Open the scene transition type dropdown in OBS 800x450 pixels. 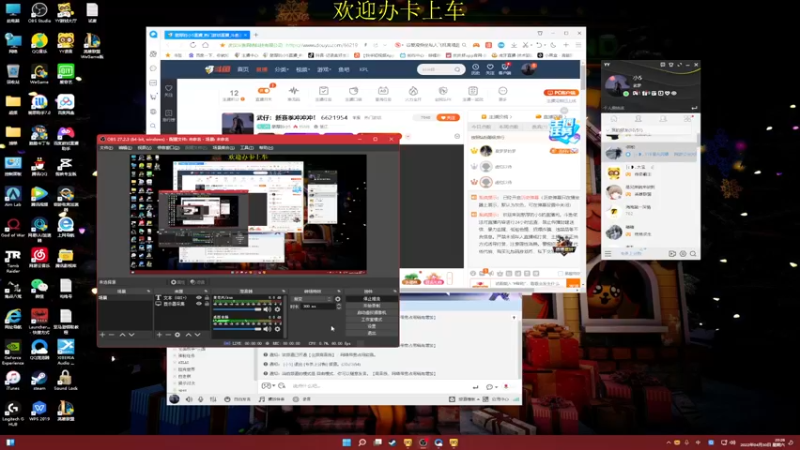[x=312, y=299]
